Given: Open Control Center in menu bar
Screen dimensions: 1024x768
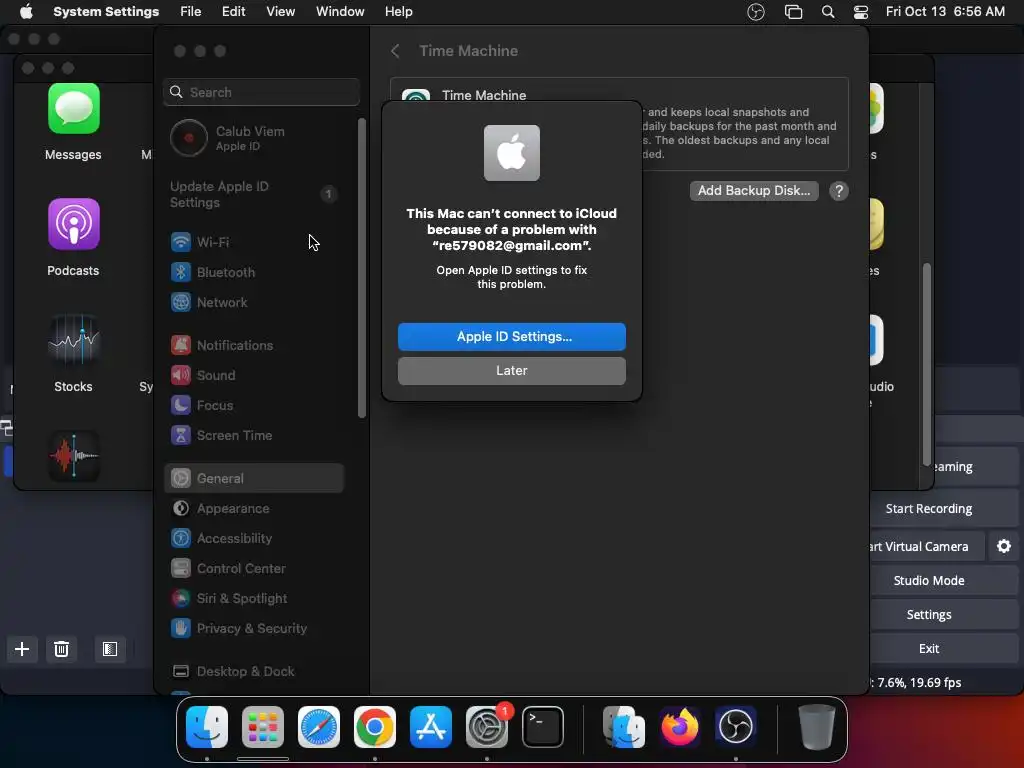Looking at the screenshot, I should [861, 12].
